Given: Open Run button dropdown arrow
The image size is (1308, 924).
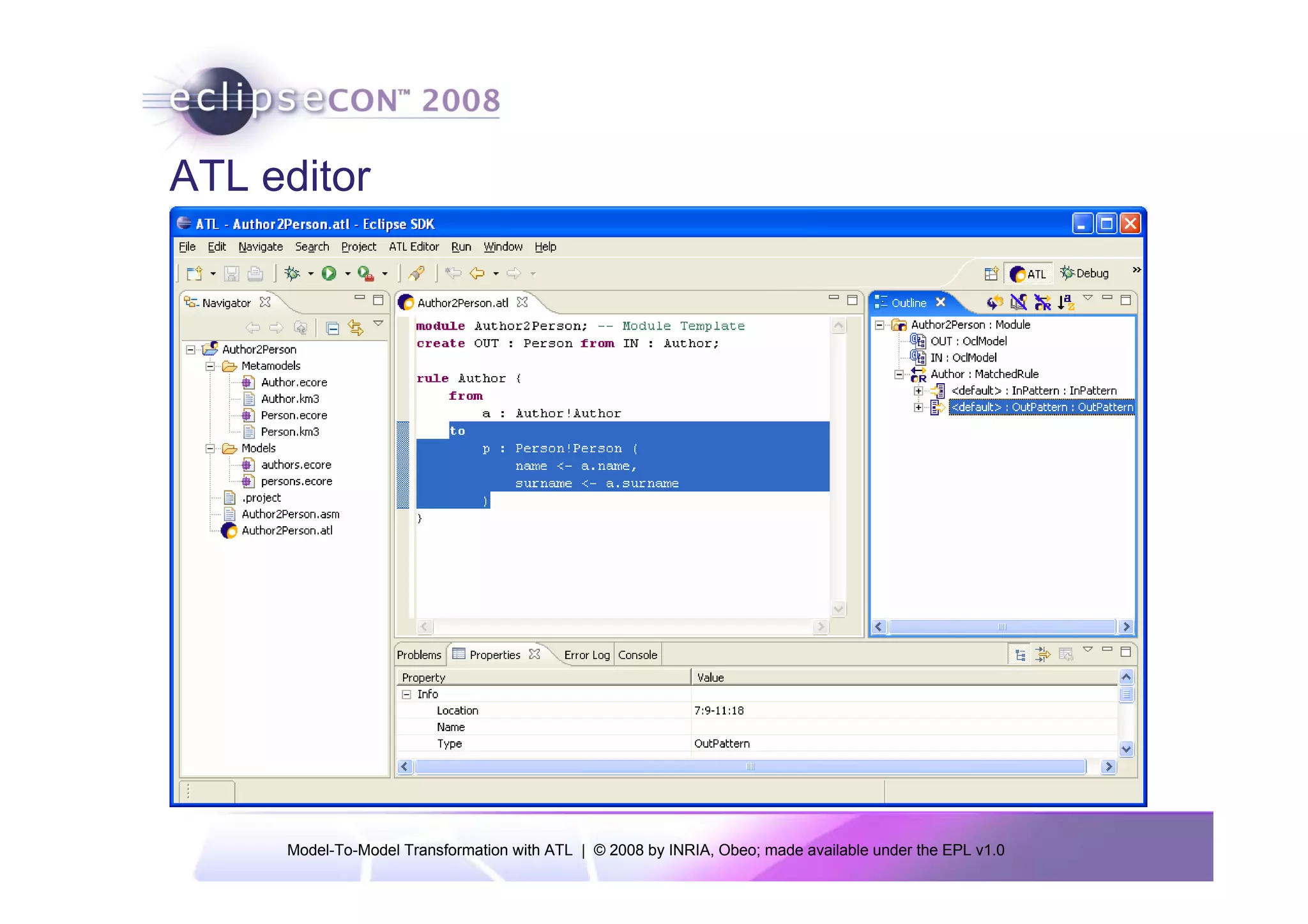Looking at the screenshot, I should [x=347, y=274].
